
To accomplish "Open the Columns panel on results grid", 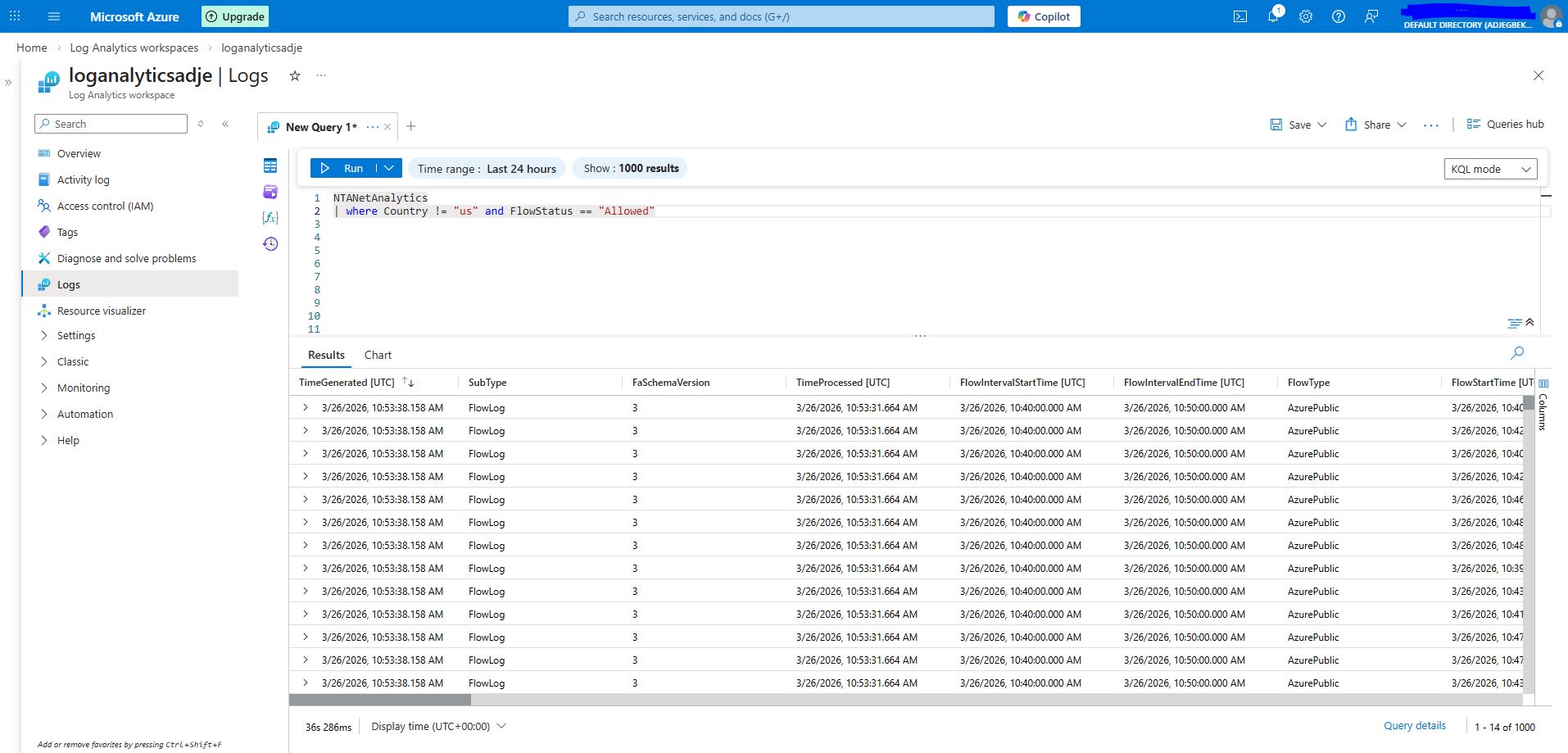I will tap(1543, 406).
